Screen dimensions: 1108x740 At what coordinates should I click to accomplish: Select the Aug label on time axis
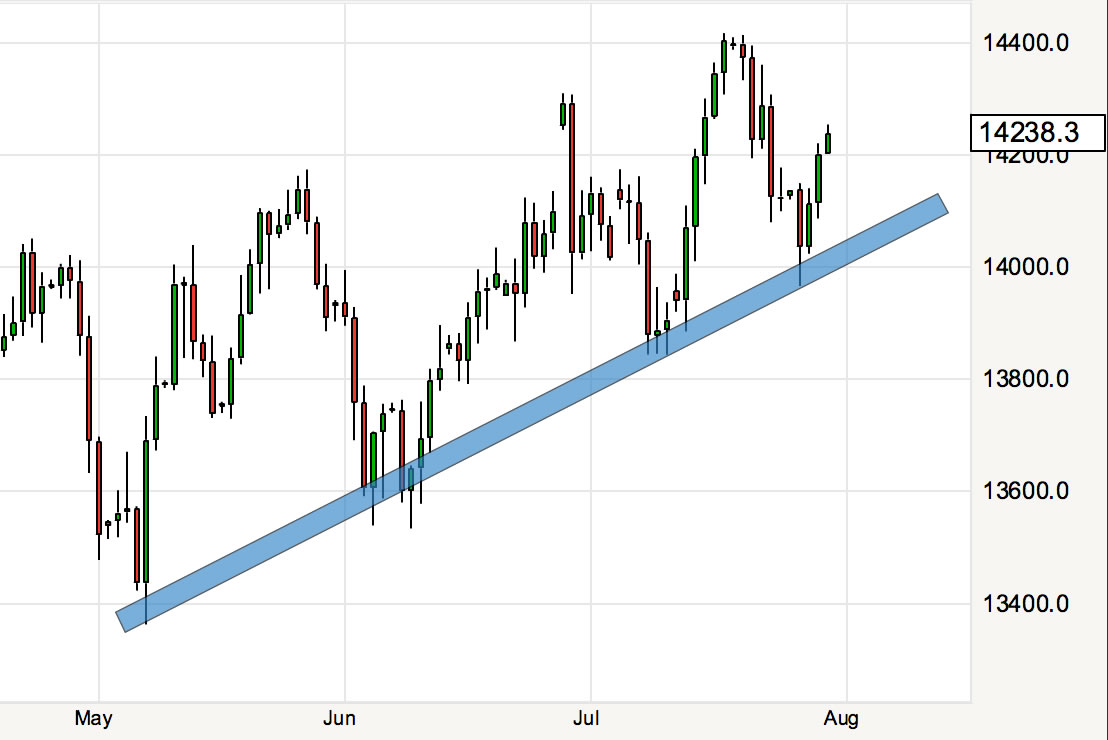tap(841, 718)
